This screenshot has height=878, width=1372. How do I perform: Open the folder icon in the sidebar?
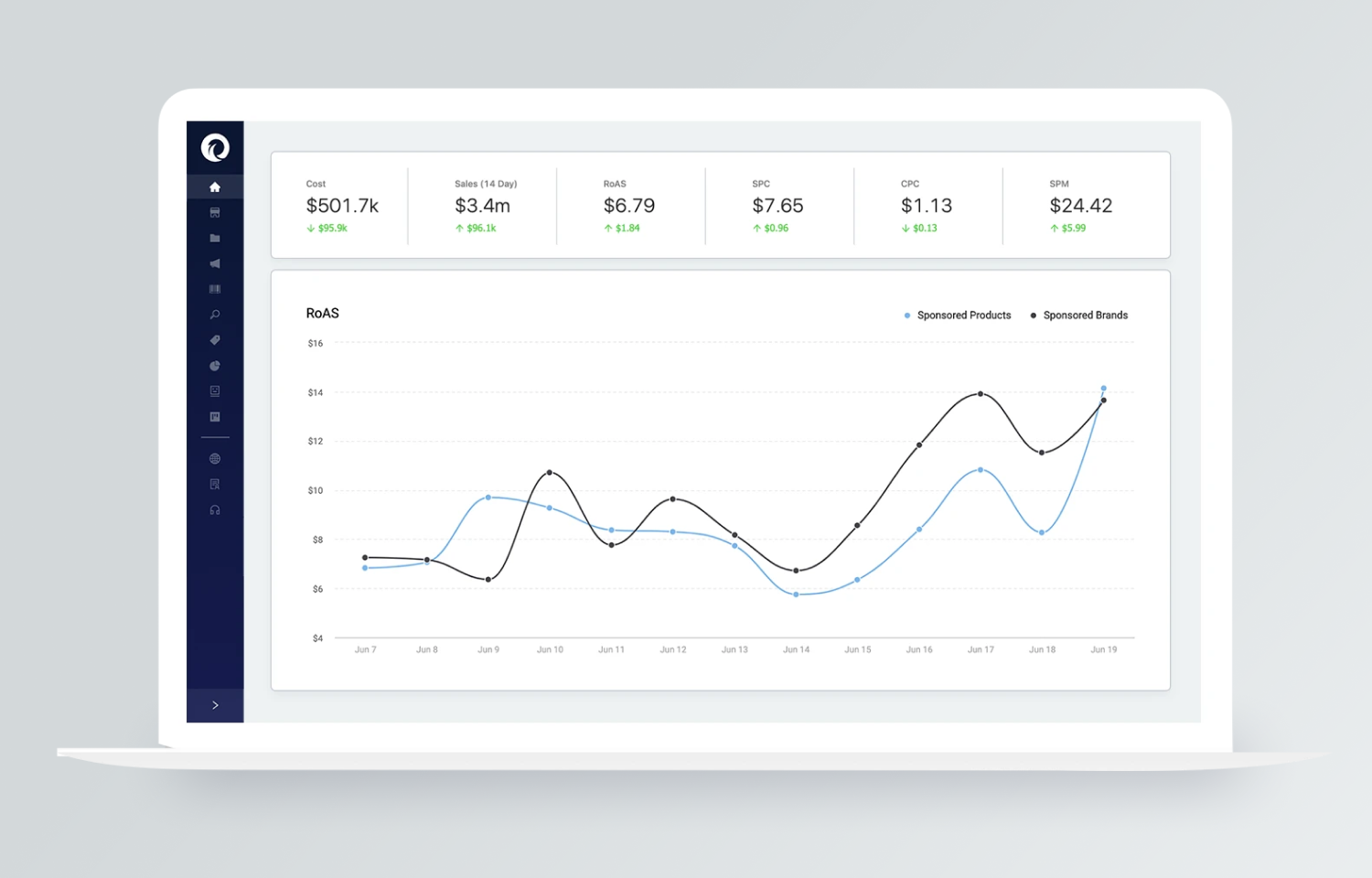[x=215, y=239]
